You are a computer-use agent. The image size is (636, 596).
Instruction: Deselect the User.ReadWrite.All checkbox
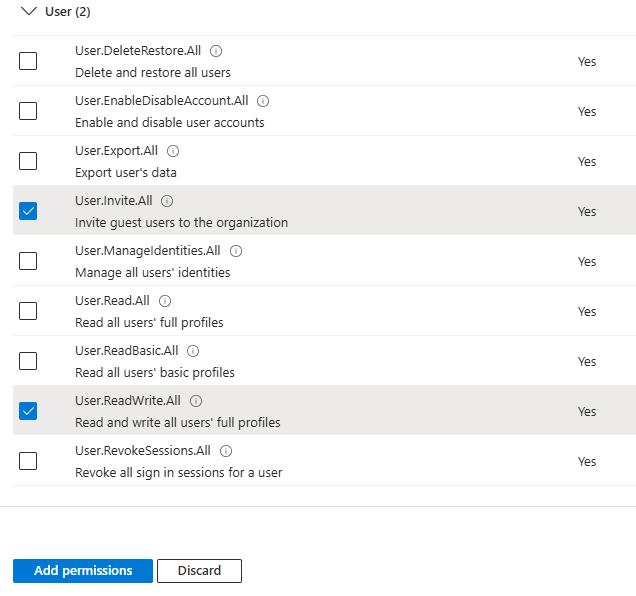tap(28, 411)
